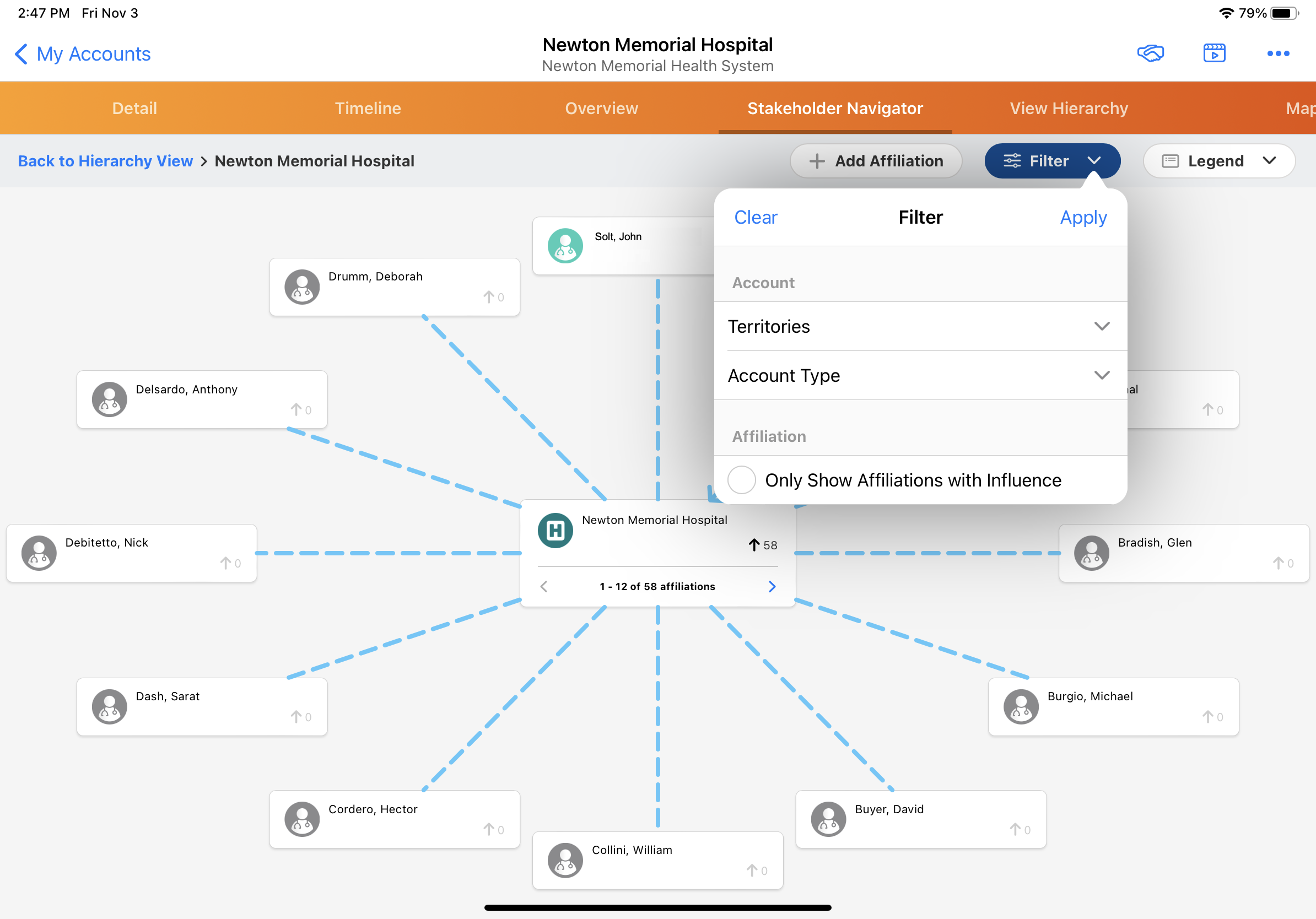The width and height of the screenshot is (1316, 919).
Task: Click the previous affiliations page arrow
Action: 544,586
